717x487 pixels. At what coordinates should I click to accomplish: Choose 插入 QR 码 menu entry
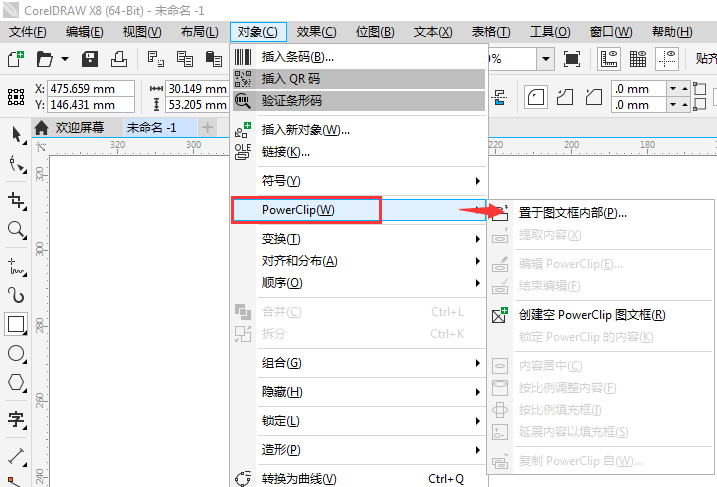359,79
